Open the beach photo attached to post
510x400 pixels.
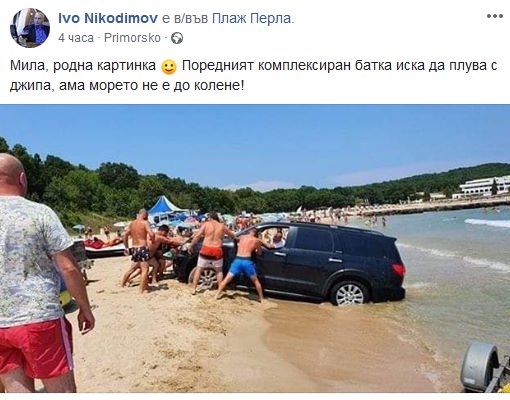tap(255, 248)
